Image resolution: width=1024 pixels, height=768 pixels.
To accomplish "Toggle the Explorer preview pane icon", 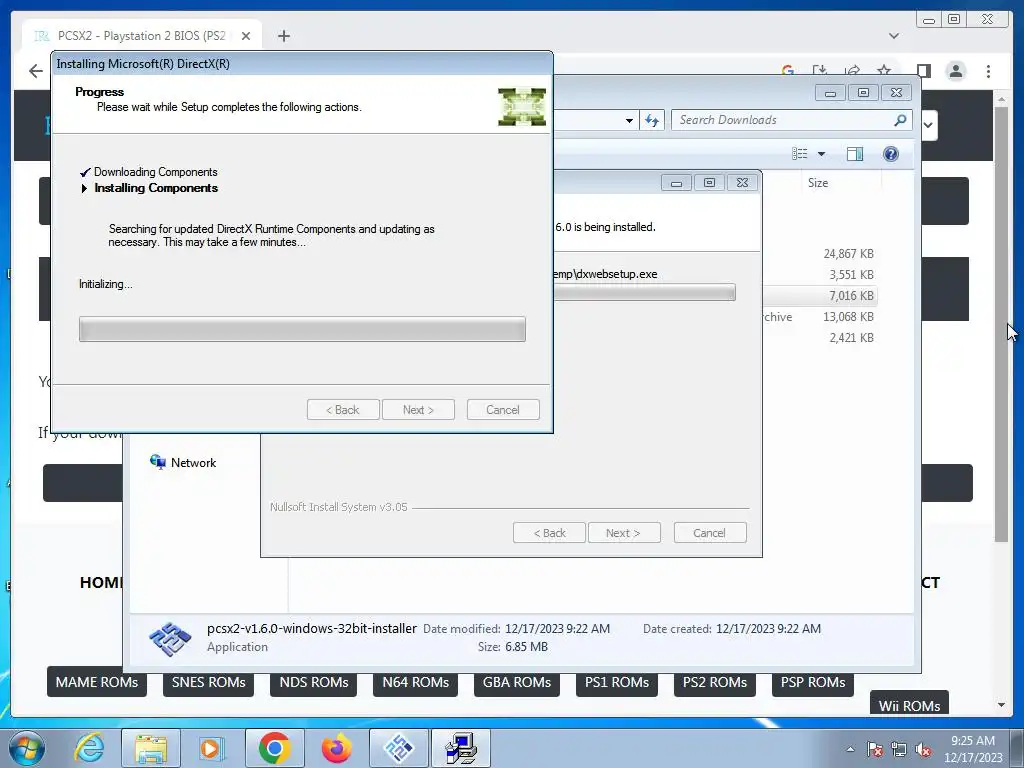I will [854, 154].
